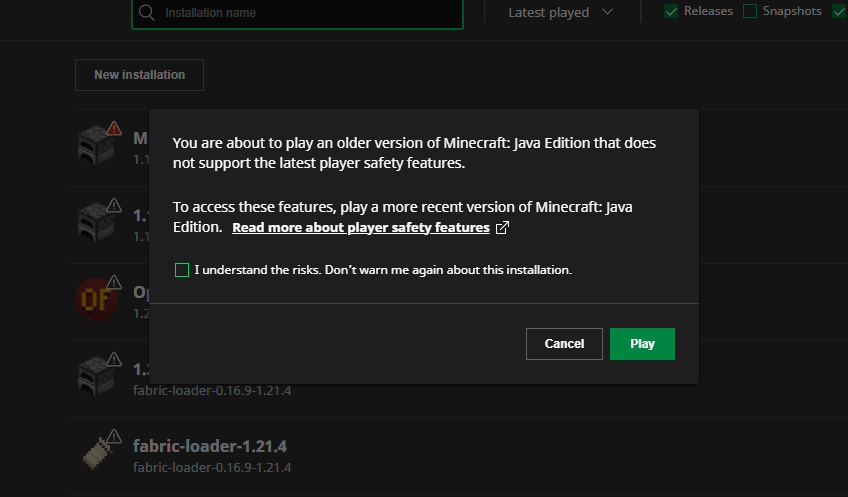Open the Latest played sort dropdown

[x=561, y=12]
